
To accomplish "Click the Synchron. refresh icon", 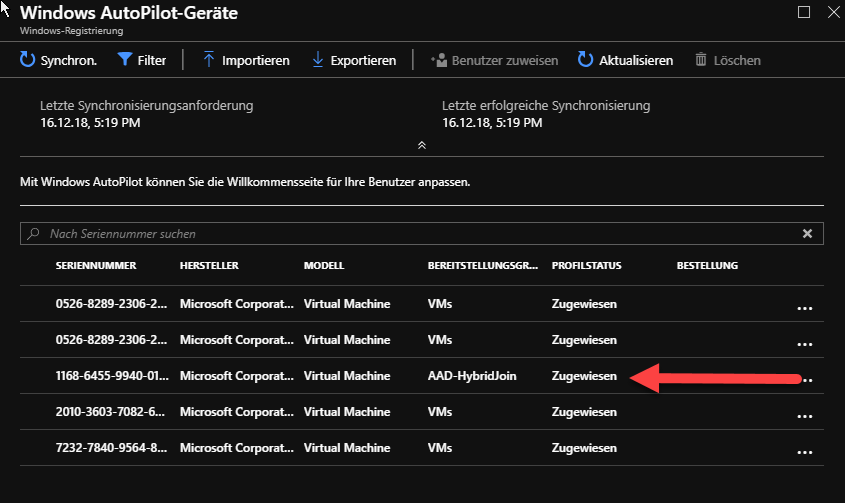I will tap(27, 59).
